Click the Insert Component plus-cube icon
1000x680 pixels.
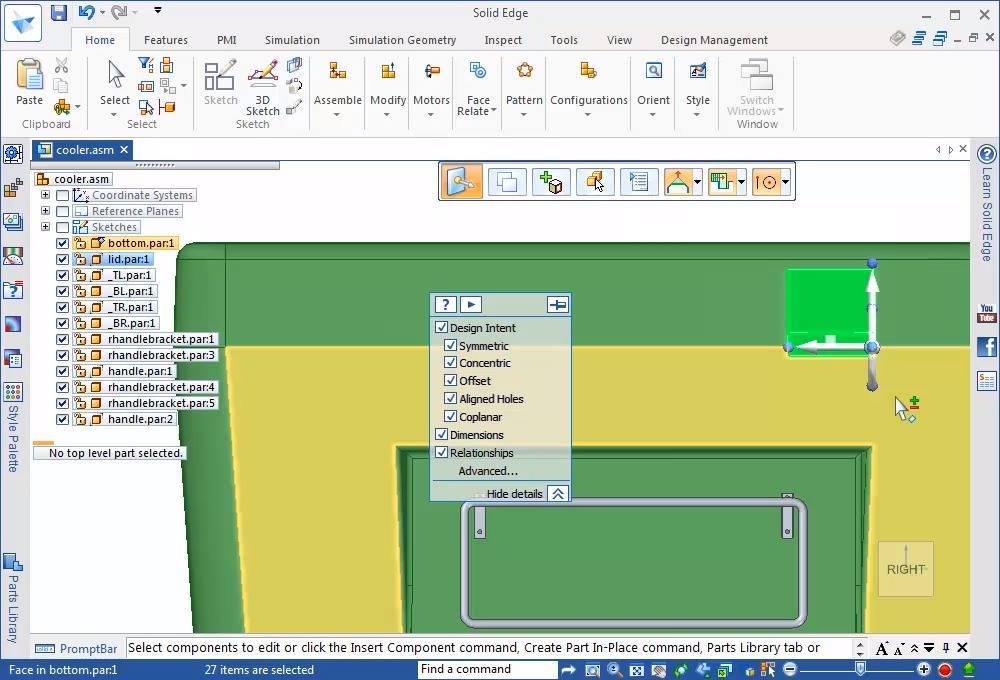coord(550,182)
